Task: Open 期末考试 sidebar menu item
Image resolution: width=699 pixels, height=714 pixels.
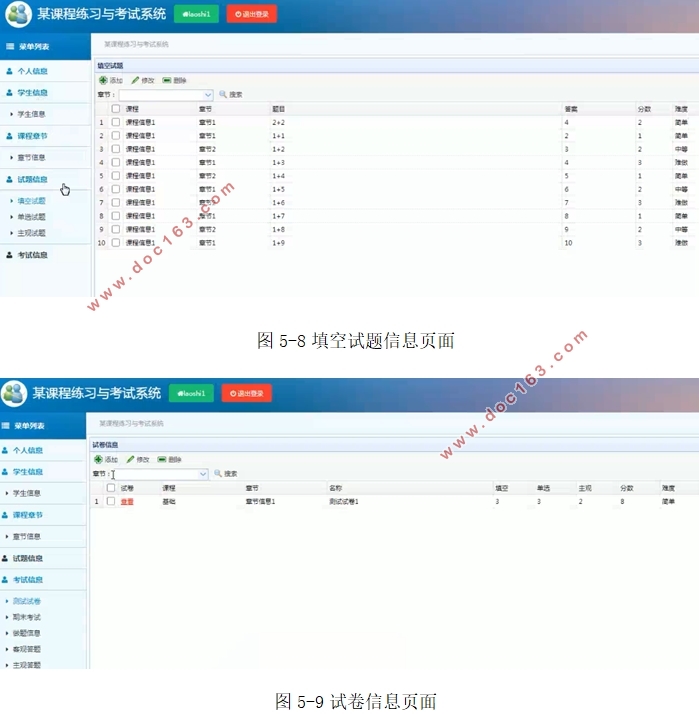Action: pos(27,617)
